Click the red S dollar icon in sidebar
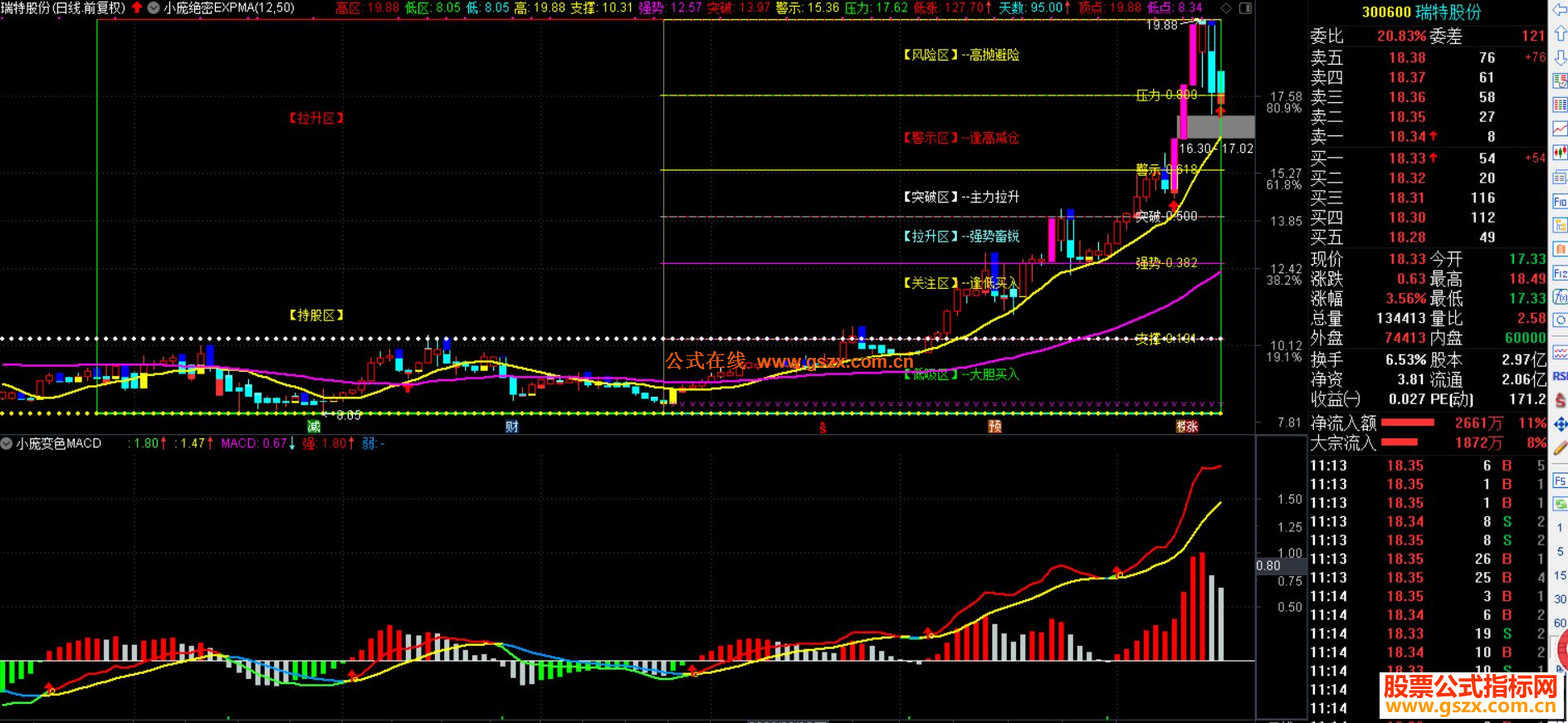Screen dimensions: 1568x723 tap(1560, 400)
